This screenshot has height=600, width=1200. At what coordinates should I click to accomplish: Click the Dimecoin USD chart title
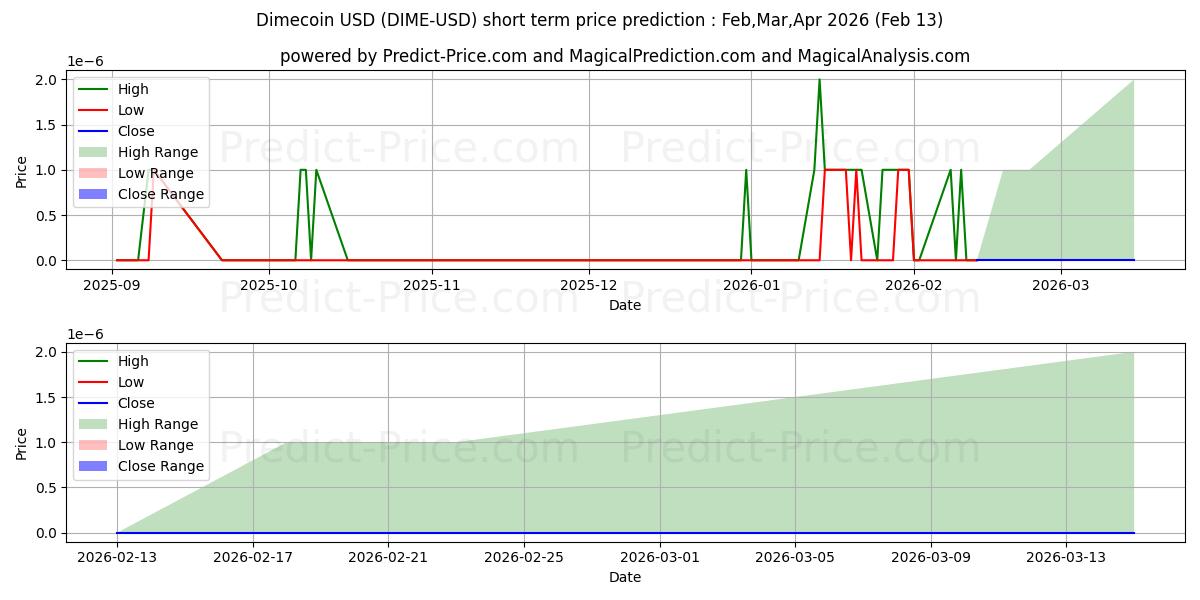tap(599, 20)
